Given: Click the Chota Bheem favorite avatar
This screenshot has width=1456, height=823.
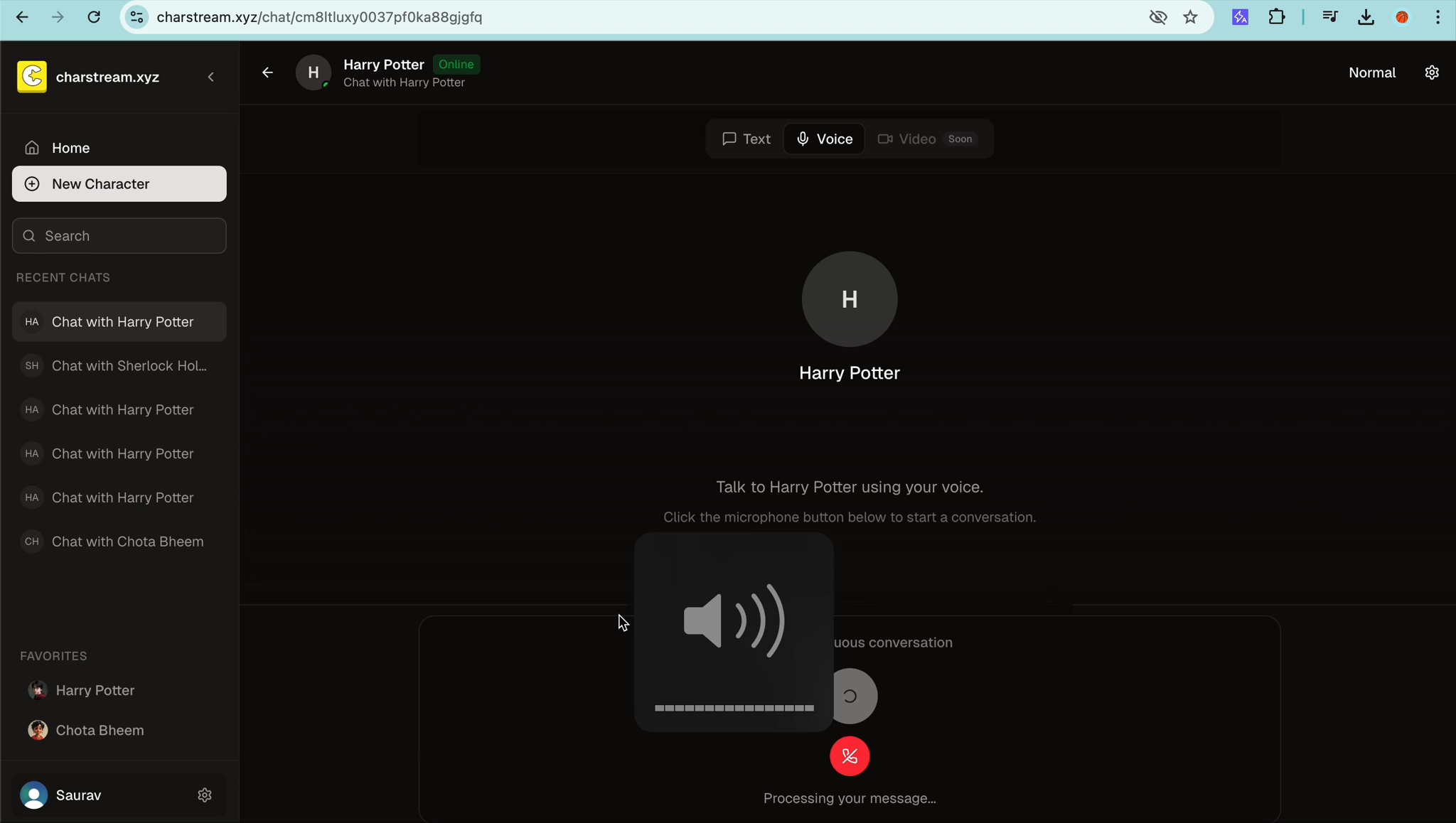Looking at the screenshot, I should point(38,731).
